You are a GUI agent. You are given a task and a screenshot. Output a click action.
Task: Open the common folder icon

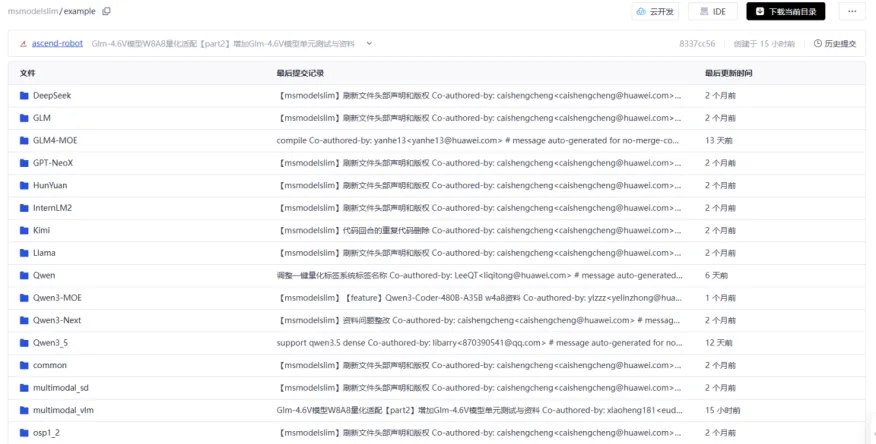click(24, 365)
